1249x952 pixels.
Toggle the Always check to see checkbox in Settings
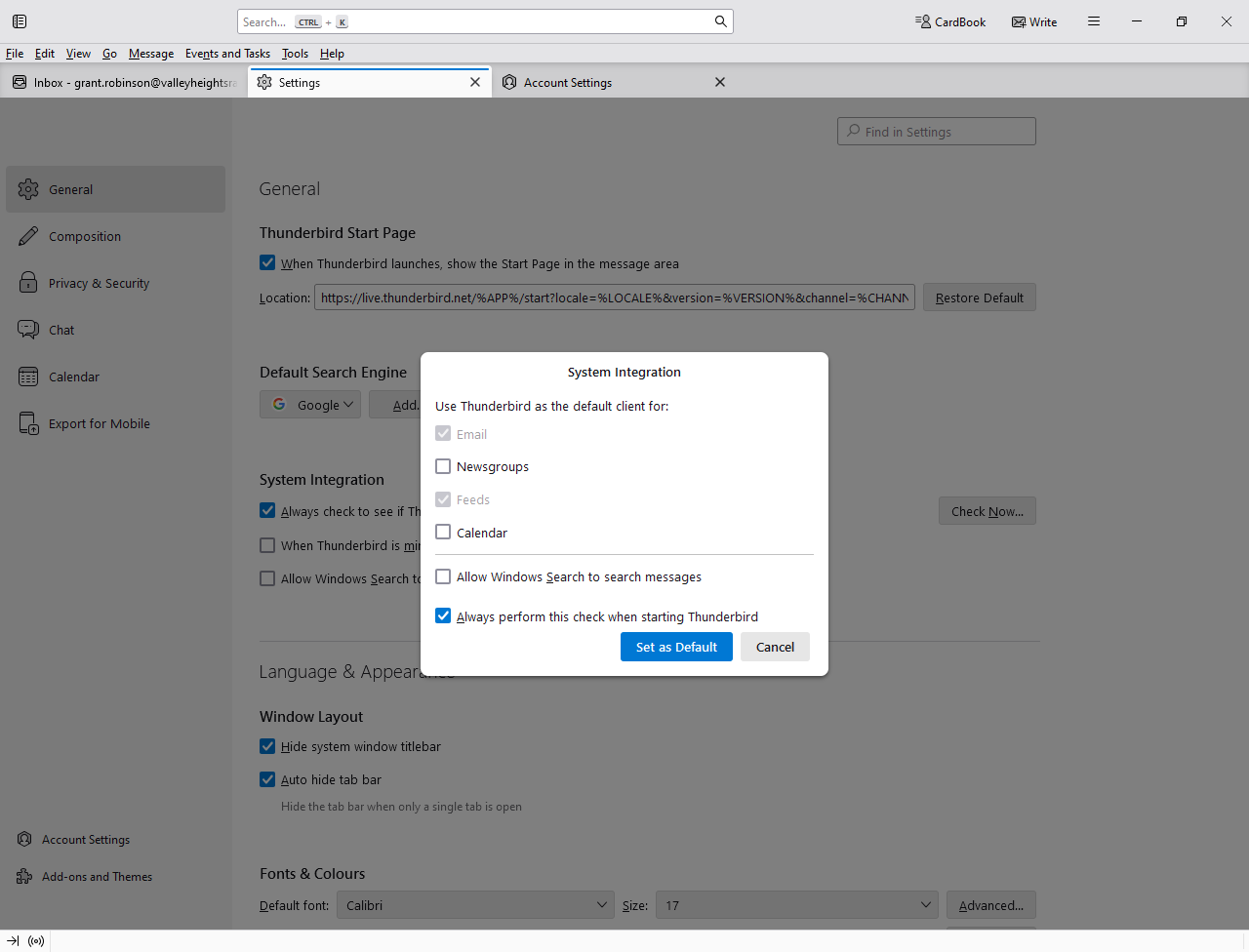[x=267, y=510]
